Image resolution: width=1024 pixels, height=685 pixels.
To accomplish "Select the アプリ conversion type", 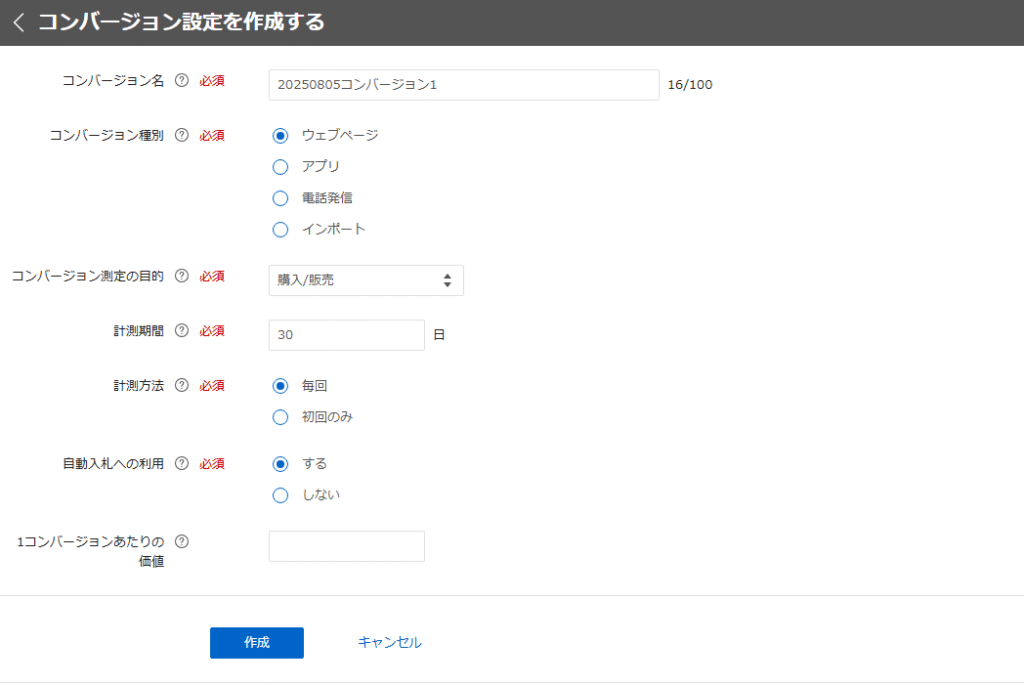I will [x=280, y=166].
